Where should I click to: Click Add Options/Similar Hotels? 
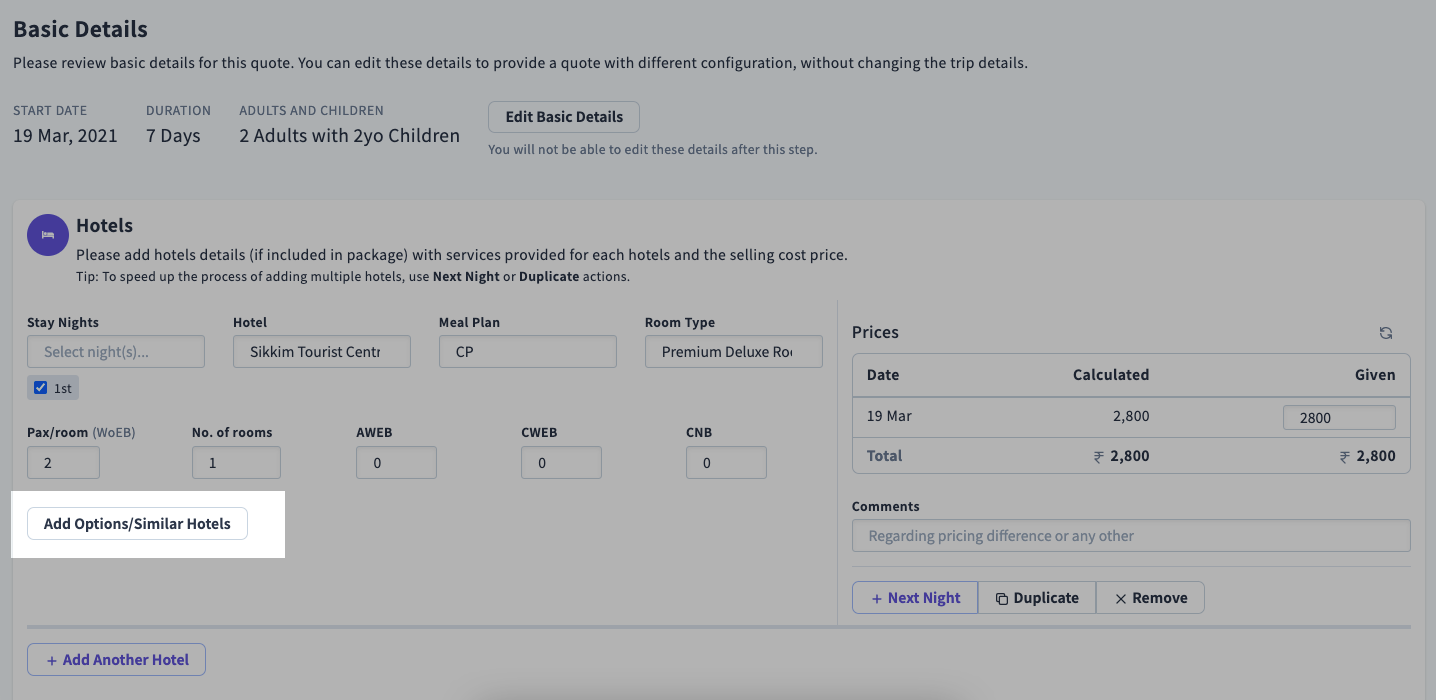[136, 523]
